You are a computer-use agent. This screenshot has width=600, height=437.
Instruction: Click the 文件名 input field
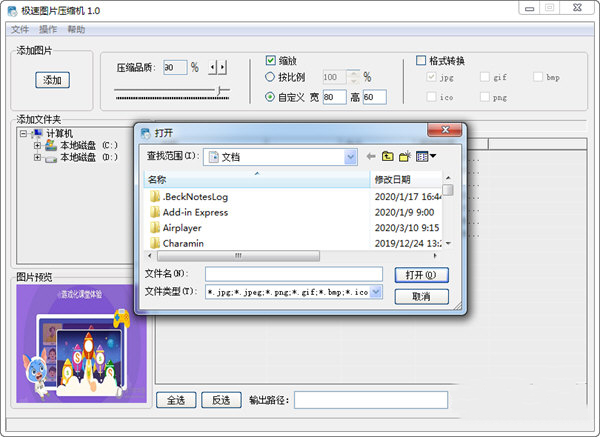[294, 274]
